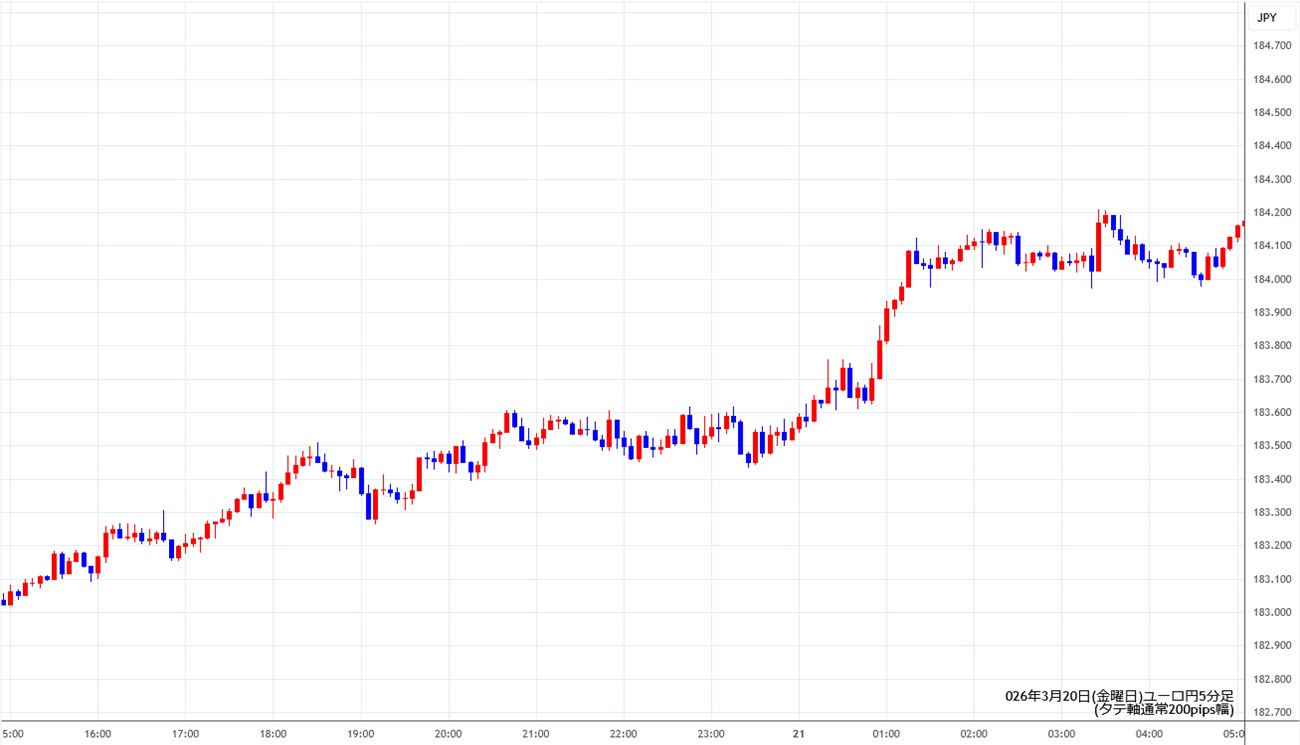
Task: Click the 01:00 time axis label
Action: (886, 734)
